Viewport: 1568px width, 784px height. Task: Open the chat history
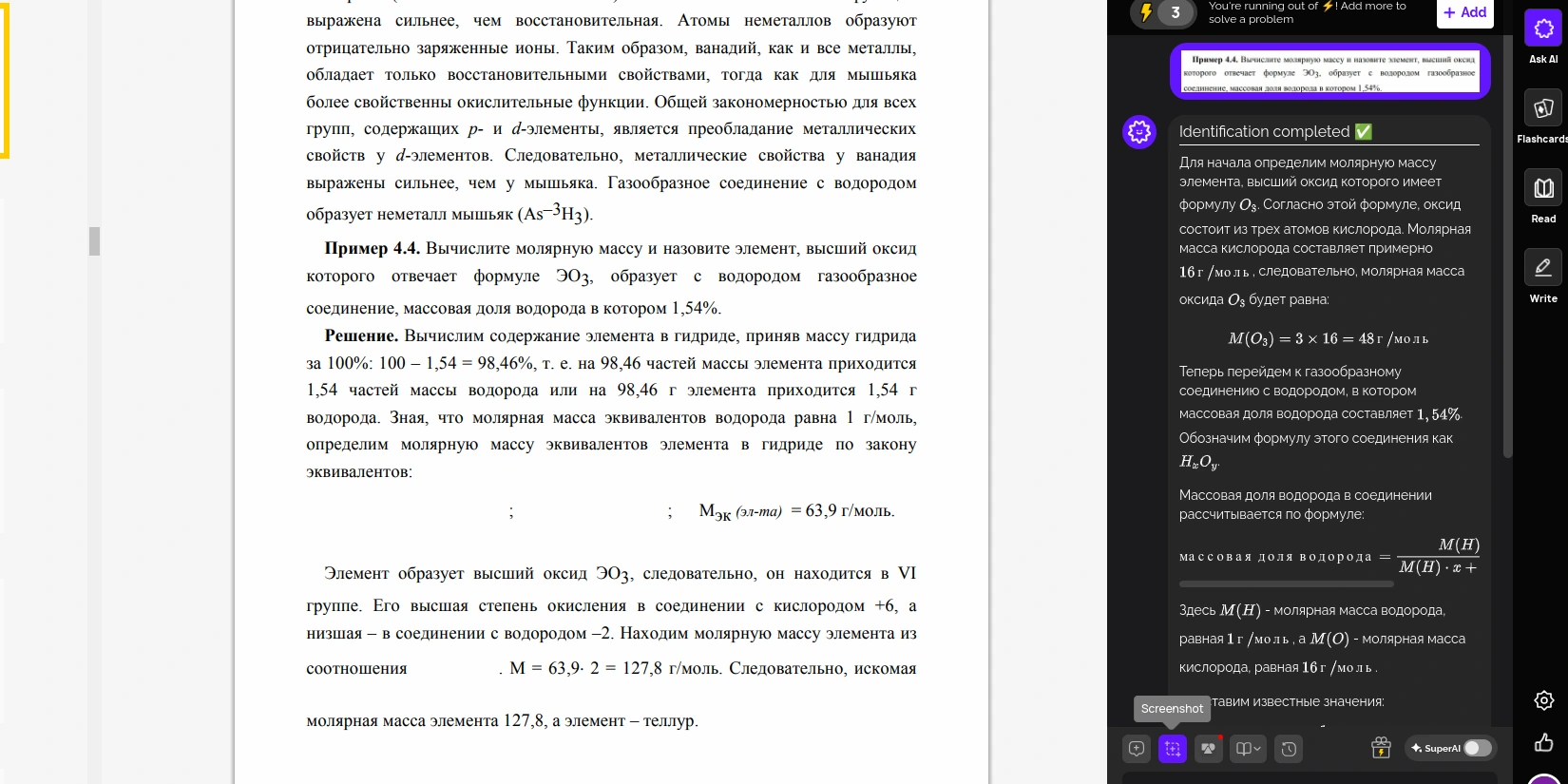pyautogui.click(x=1289, y=749)
